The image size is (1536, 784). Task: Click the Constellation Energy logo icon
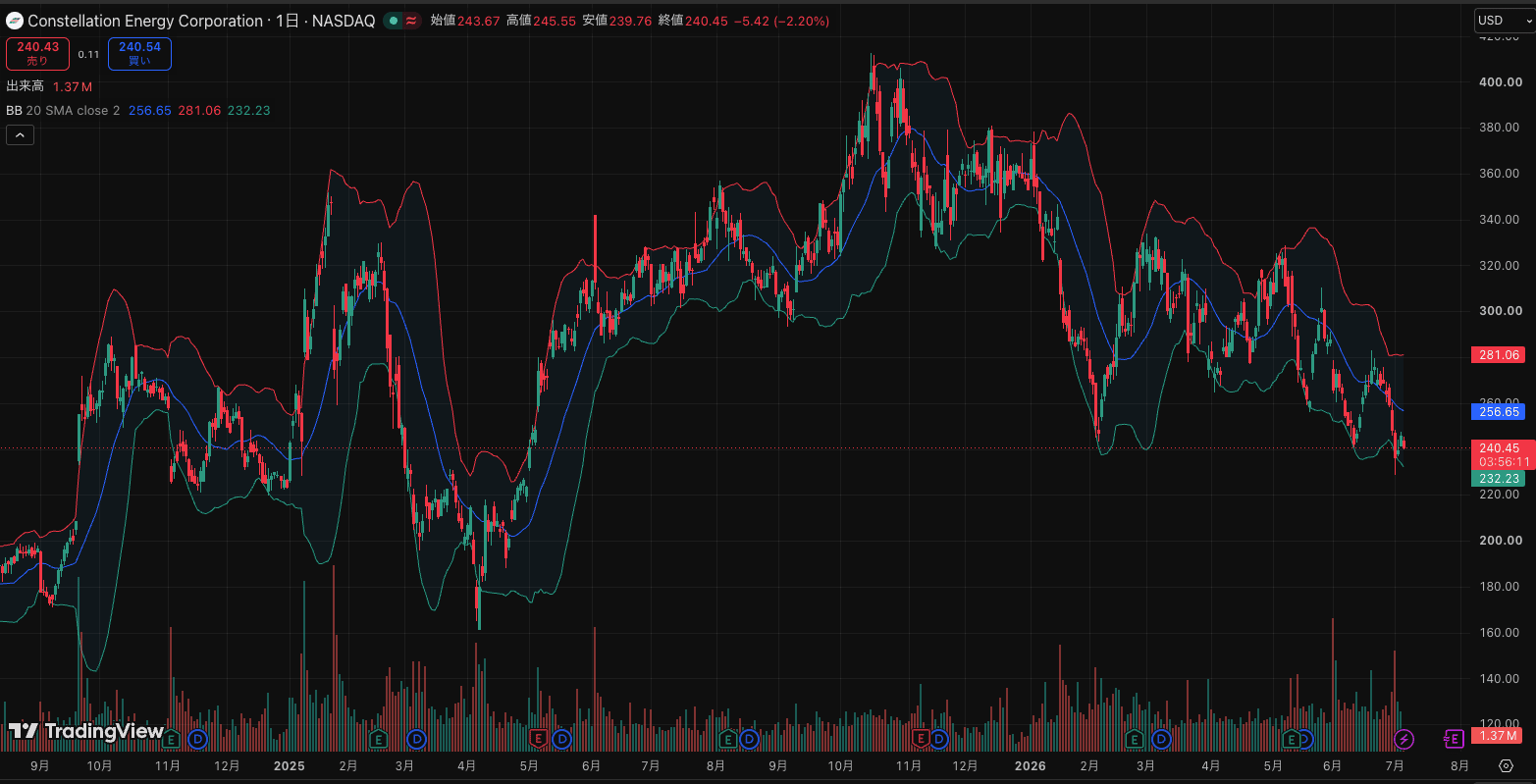15,21
